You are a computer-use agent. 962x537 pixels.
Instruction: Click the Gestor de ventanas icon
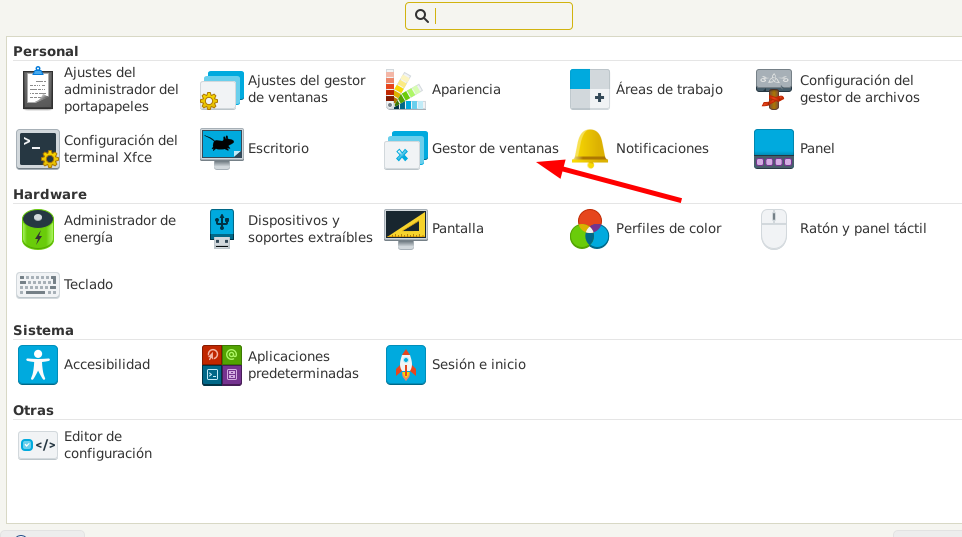tap(405, 149)
